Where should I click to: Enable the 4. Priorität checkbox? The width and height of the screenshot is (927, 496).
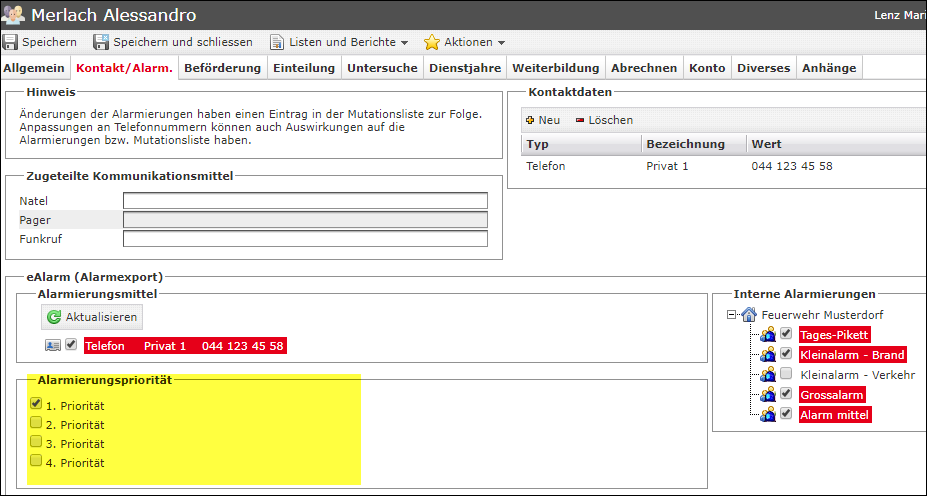36,461
